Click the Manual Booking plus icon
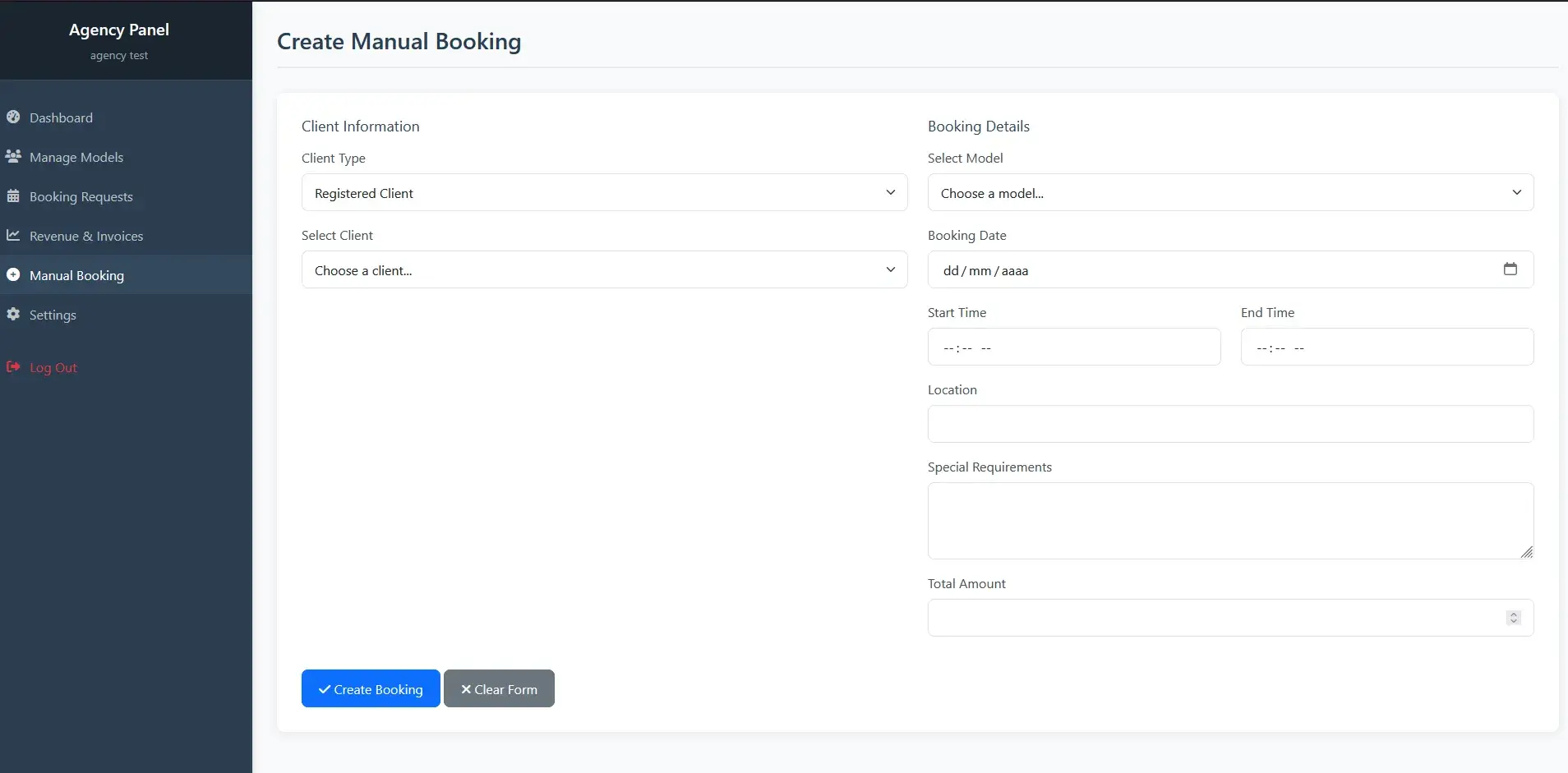This screenshot has height=773, width=1568. pyautogui.click(x=13, y=275)
